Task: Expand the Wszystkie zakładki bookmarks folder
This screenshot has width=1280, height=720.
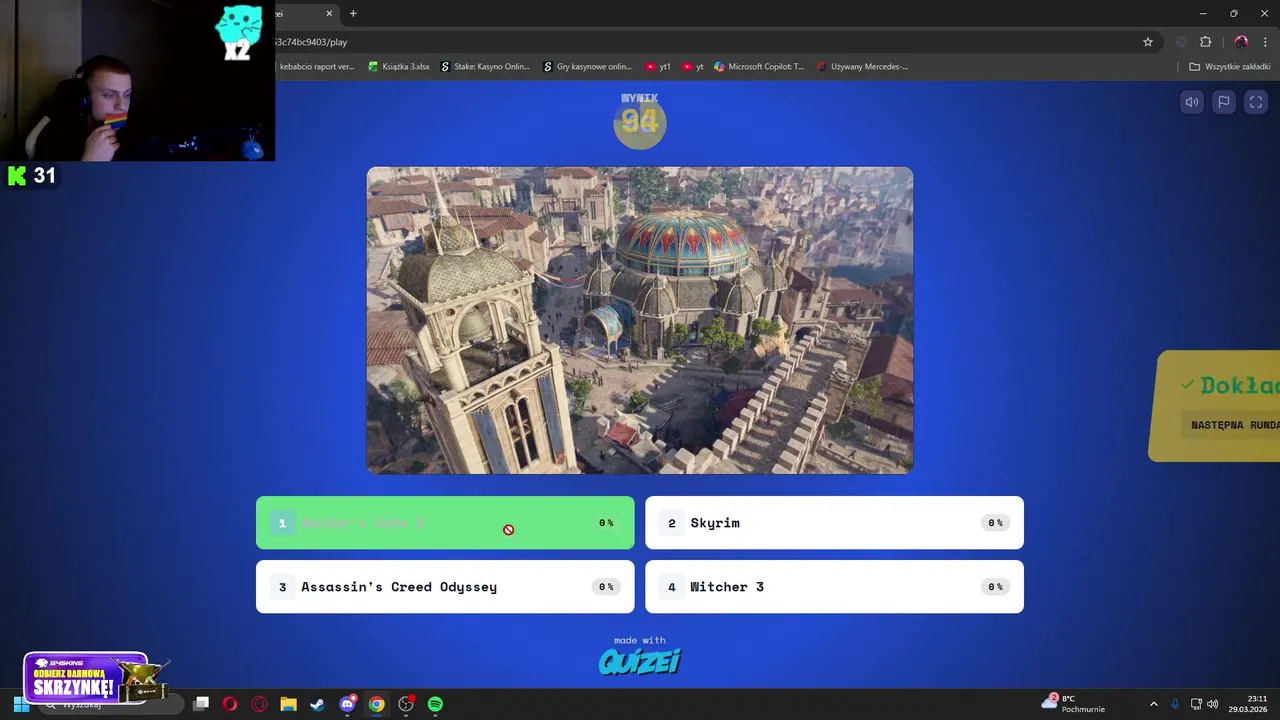Action: click(x=1229, y=67)
